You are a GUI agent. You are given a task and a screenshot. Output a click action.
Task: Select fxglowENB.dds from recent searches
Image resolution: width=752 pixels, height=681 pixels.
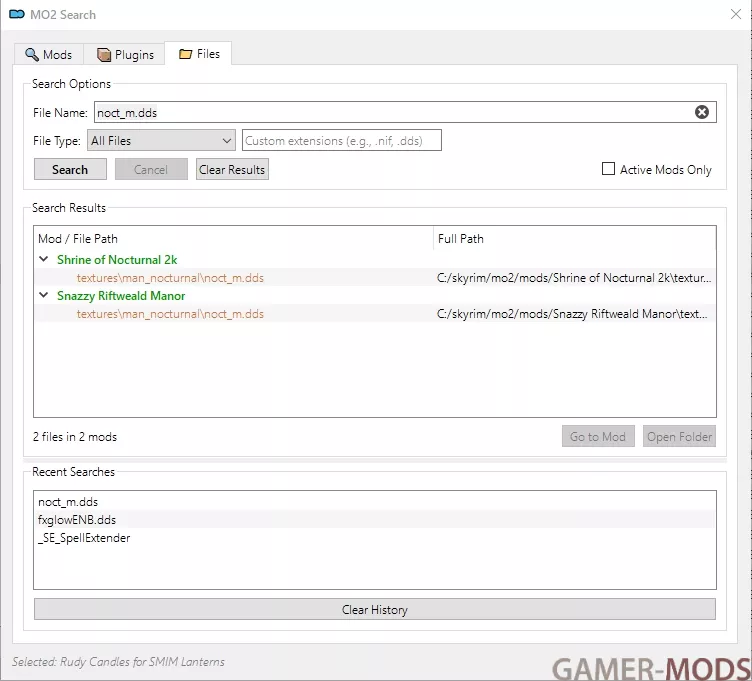(77, 520)
